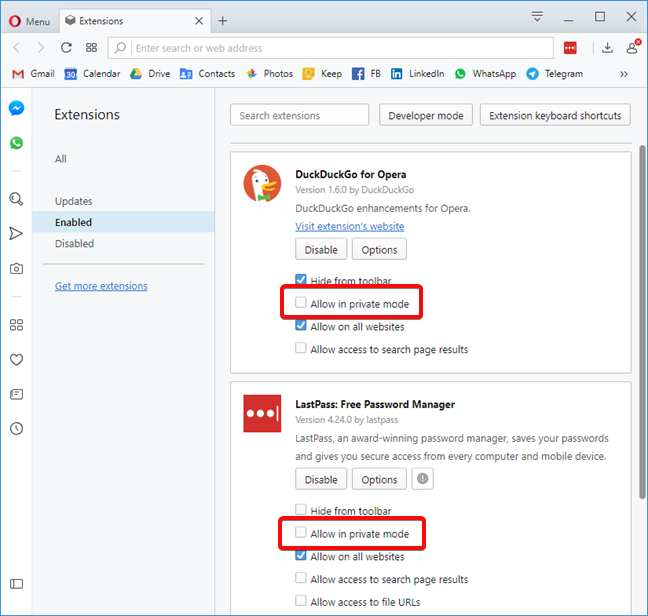Show Disabled extensions
Image resolution: width=648 pixels, height=616 pixels.
point(74,244)
